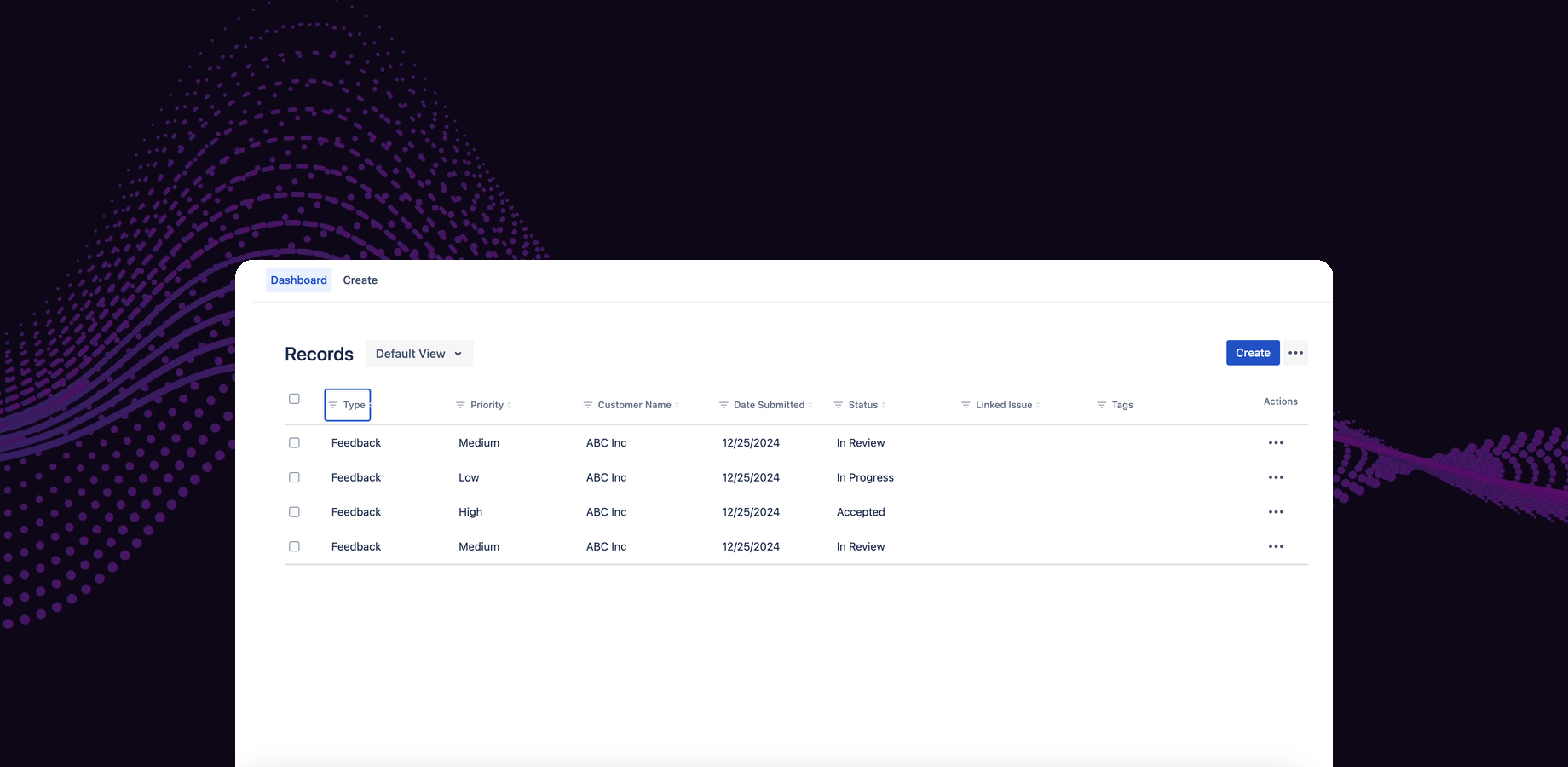The width and height of the screenshot is (1568, 767).
Task: Open actions menu on the first Feedback row
Action: coord(1276,442)
